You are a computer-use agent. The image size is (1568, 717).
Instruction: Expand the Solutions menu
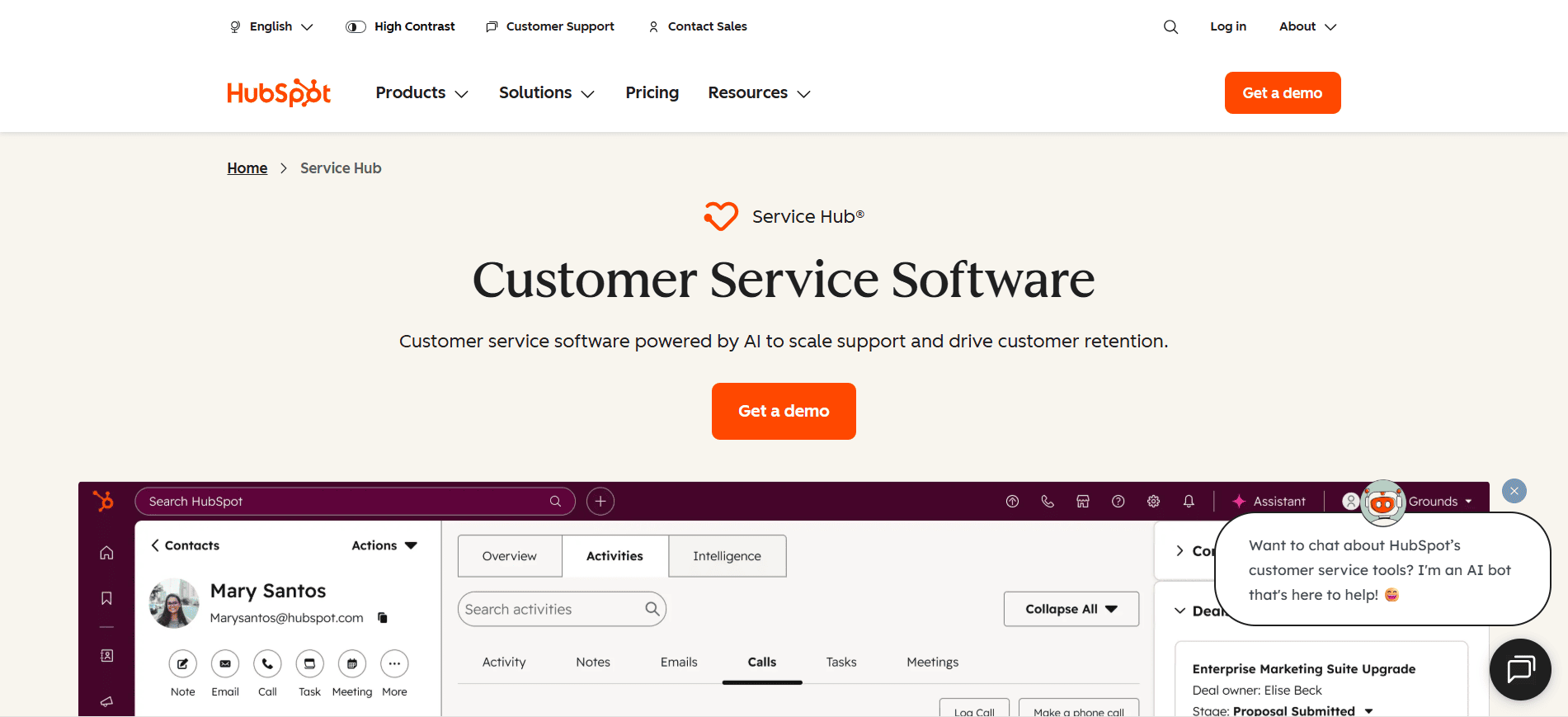(546, 92)
